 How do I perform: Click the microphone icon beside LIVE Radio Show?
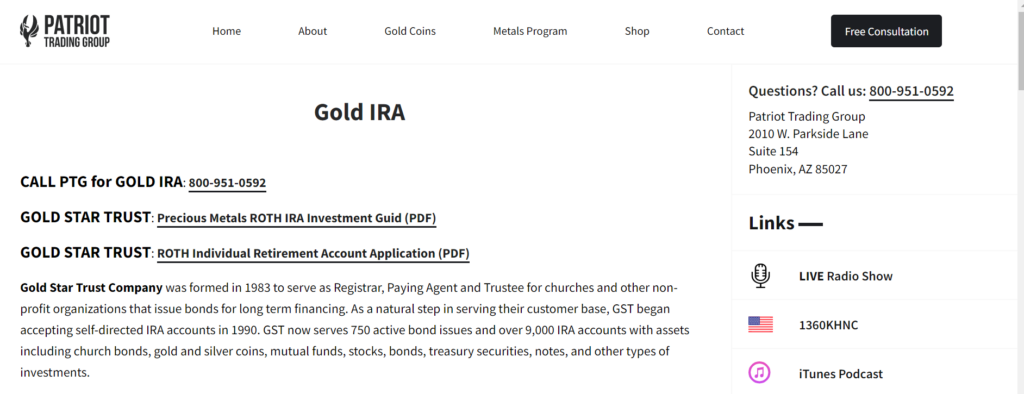760,276
